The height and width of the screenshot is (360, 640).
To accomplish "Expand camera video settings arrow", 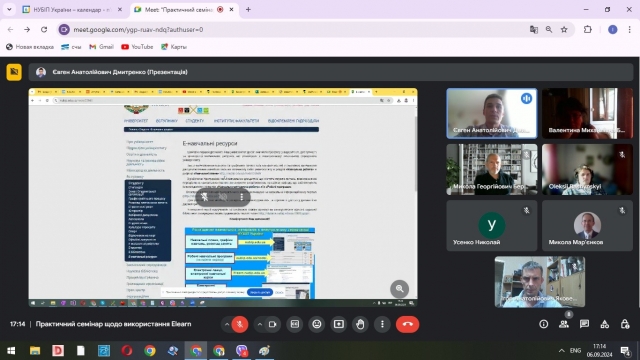I will coord(260,324).
